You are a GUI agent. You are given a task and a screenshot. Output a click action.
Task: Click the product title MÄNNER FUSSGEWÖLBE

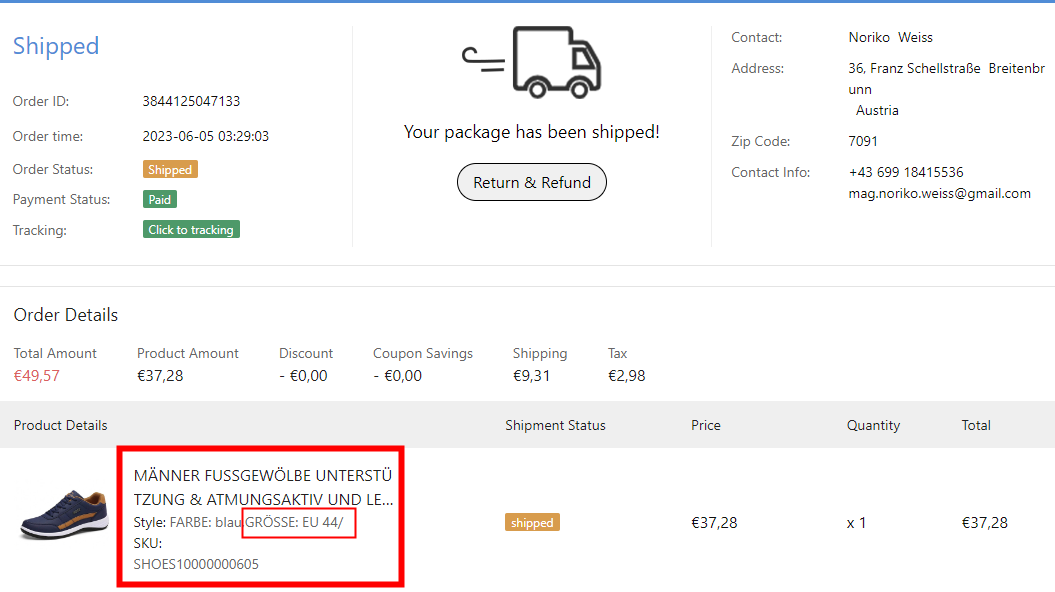pos(263,487)
